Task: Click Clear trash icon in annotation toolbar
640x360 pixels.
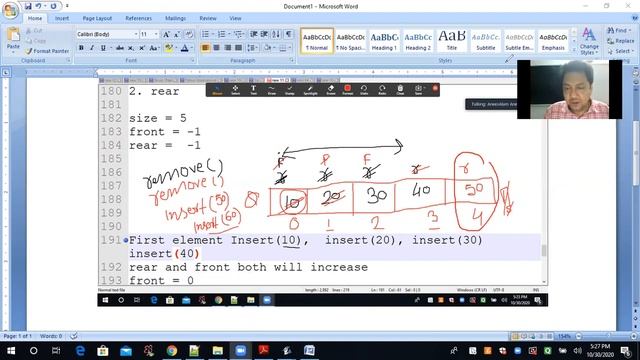Action: 400,90
